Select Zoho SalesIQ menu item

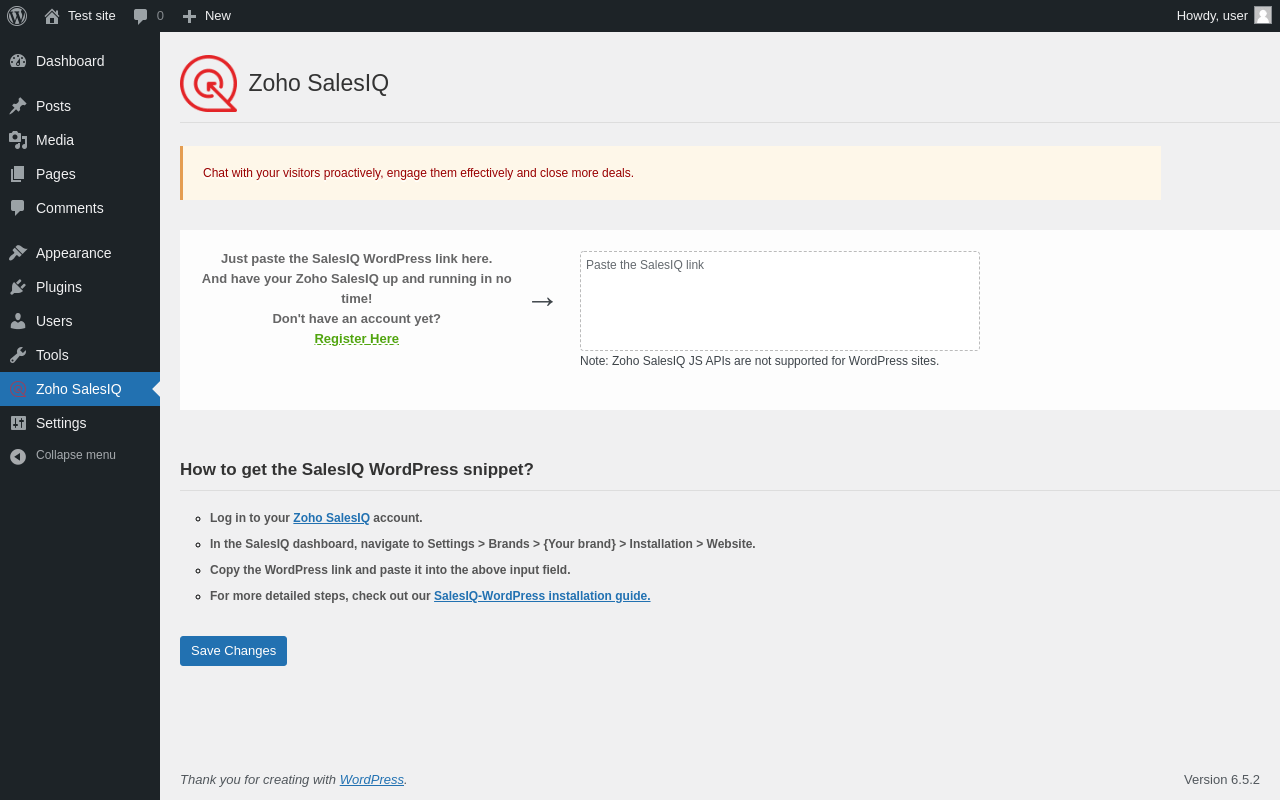click(x=80, y=389)
